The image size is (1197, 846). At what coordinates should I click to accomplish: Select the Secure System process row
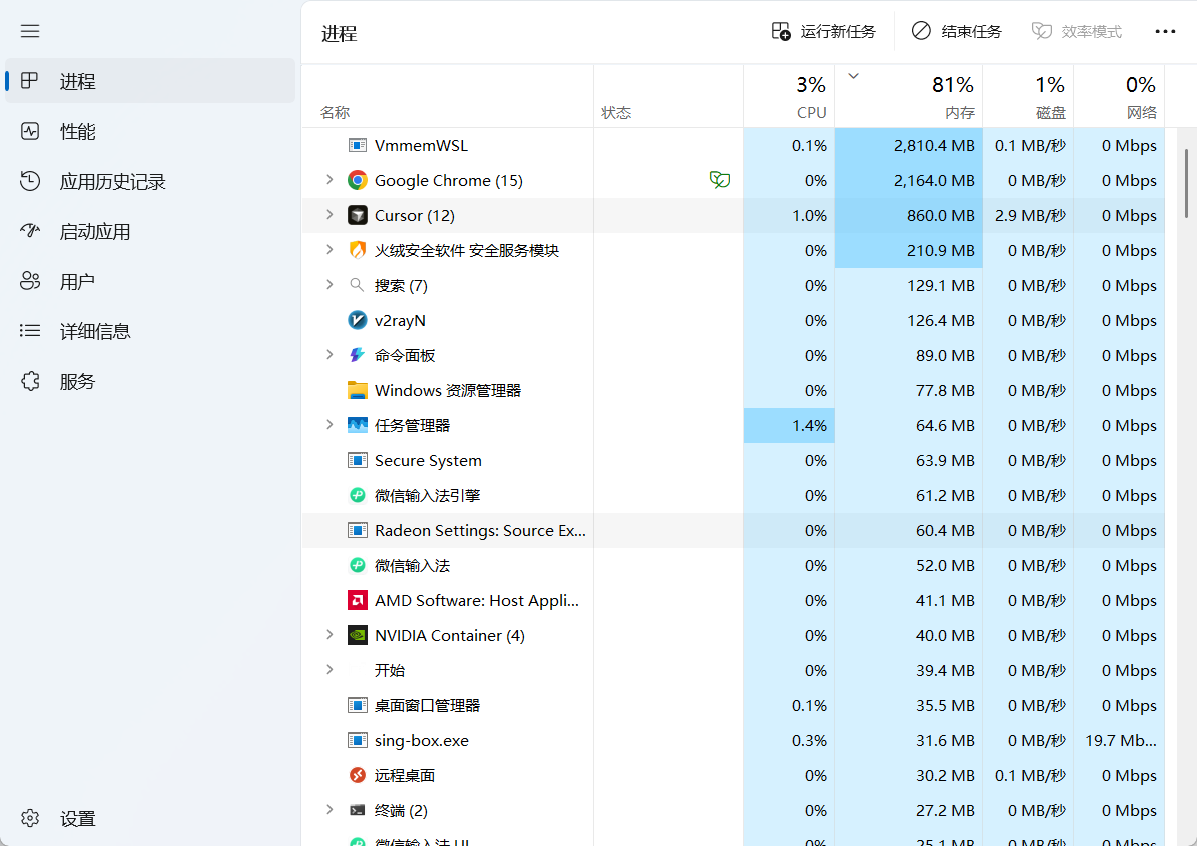(733, 460)
